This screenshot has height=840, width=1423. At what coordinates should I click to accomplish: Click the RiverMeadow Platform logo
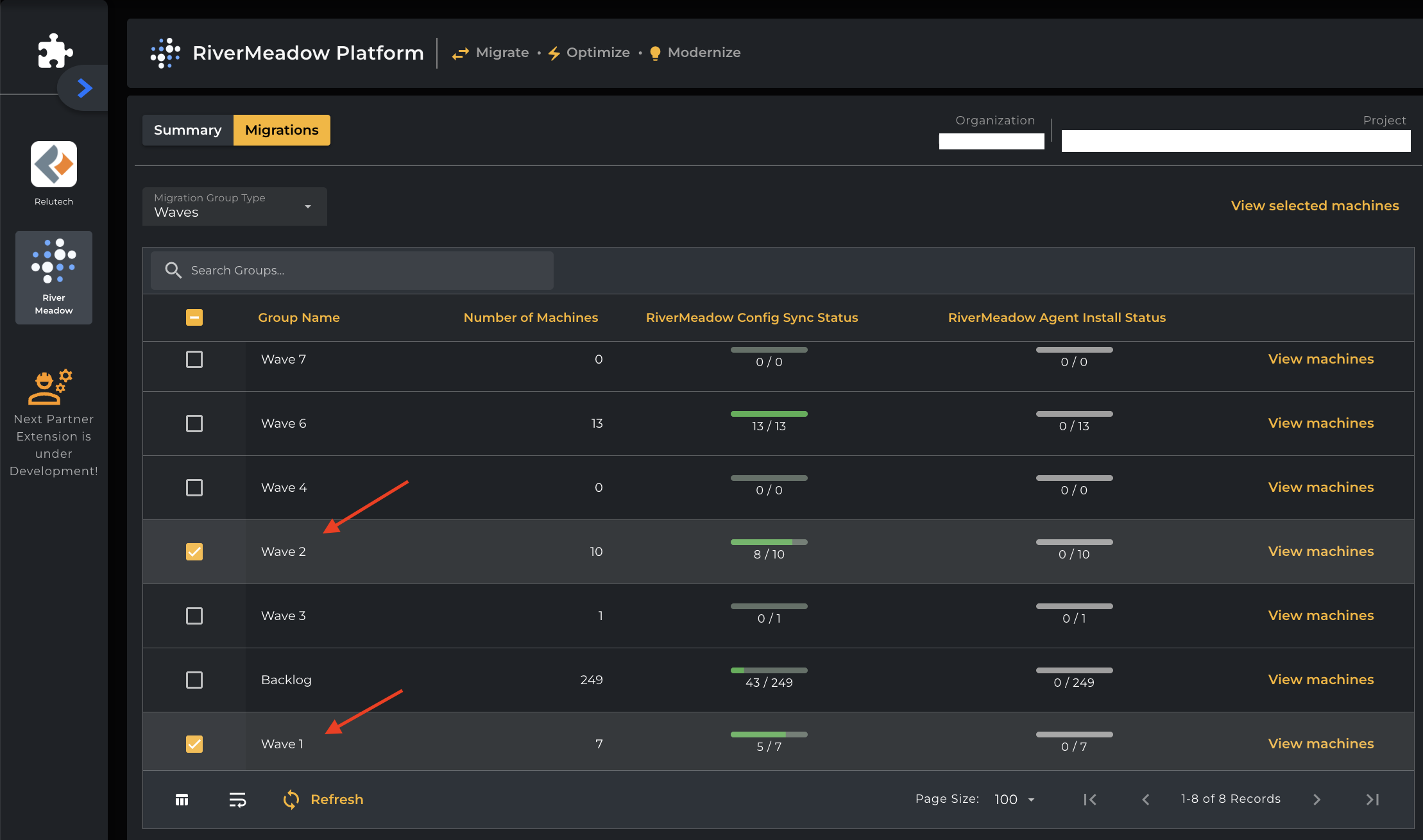point(165,53)
